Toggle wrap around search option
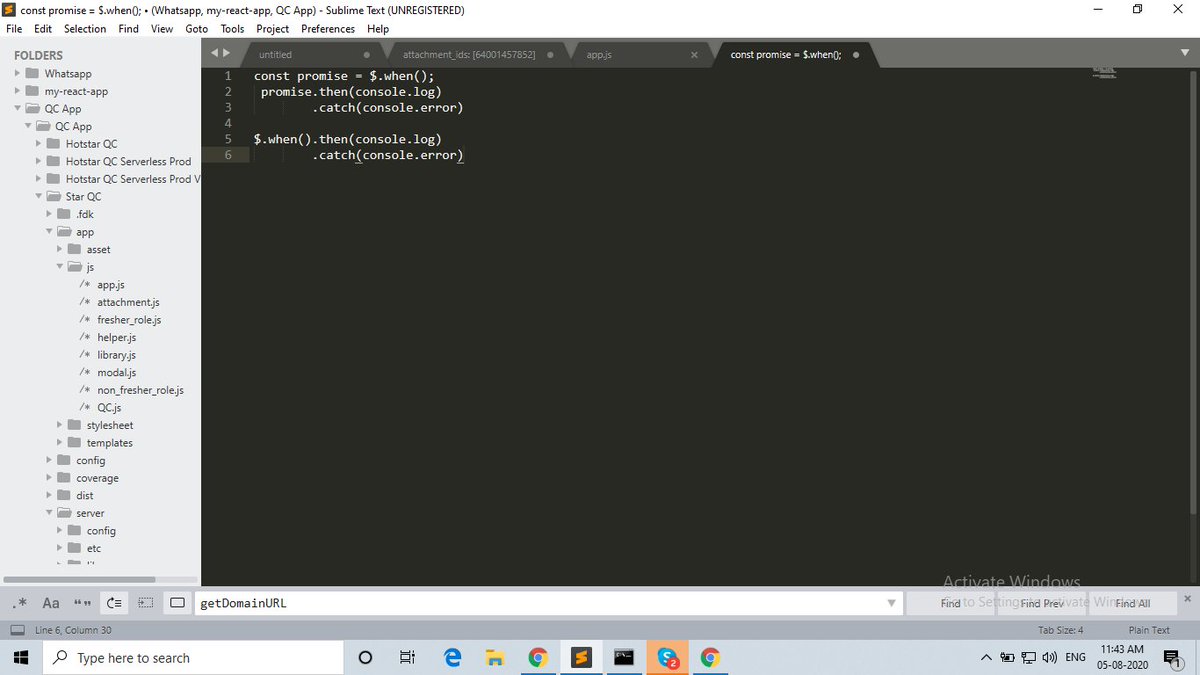Viewport: 1200px width, 675px height. pos(114,603)
